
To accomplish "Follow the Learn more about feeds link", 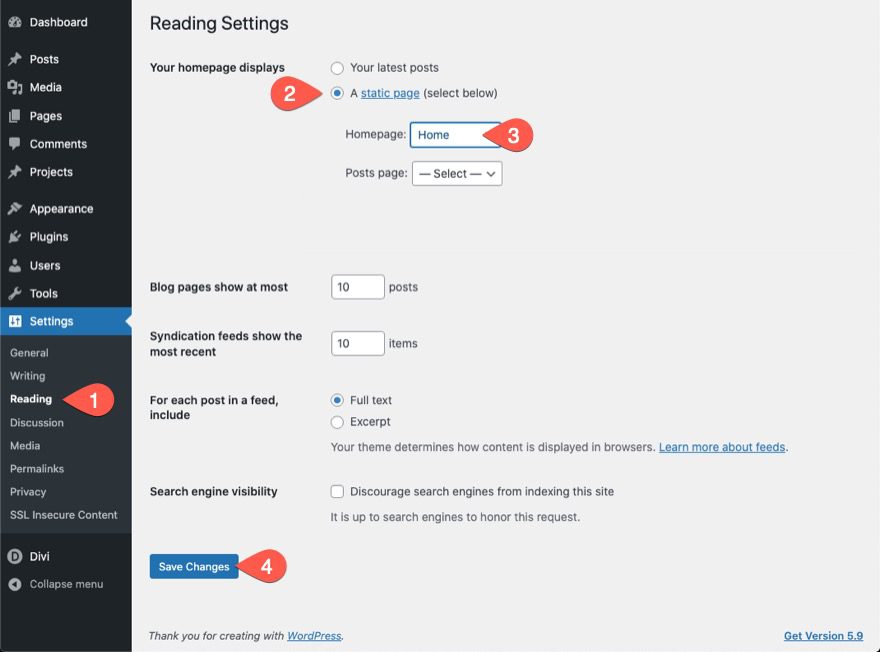I will (x=722, y=446).
